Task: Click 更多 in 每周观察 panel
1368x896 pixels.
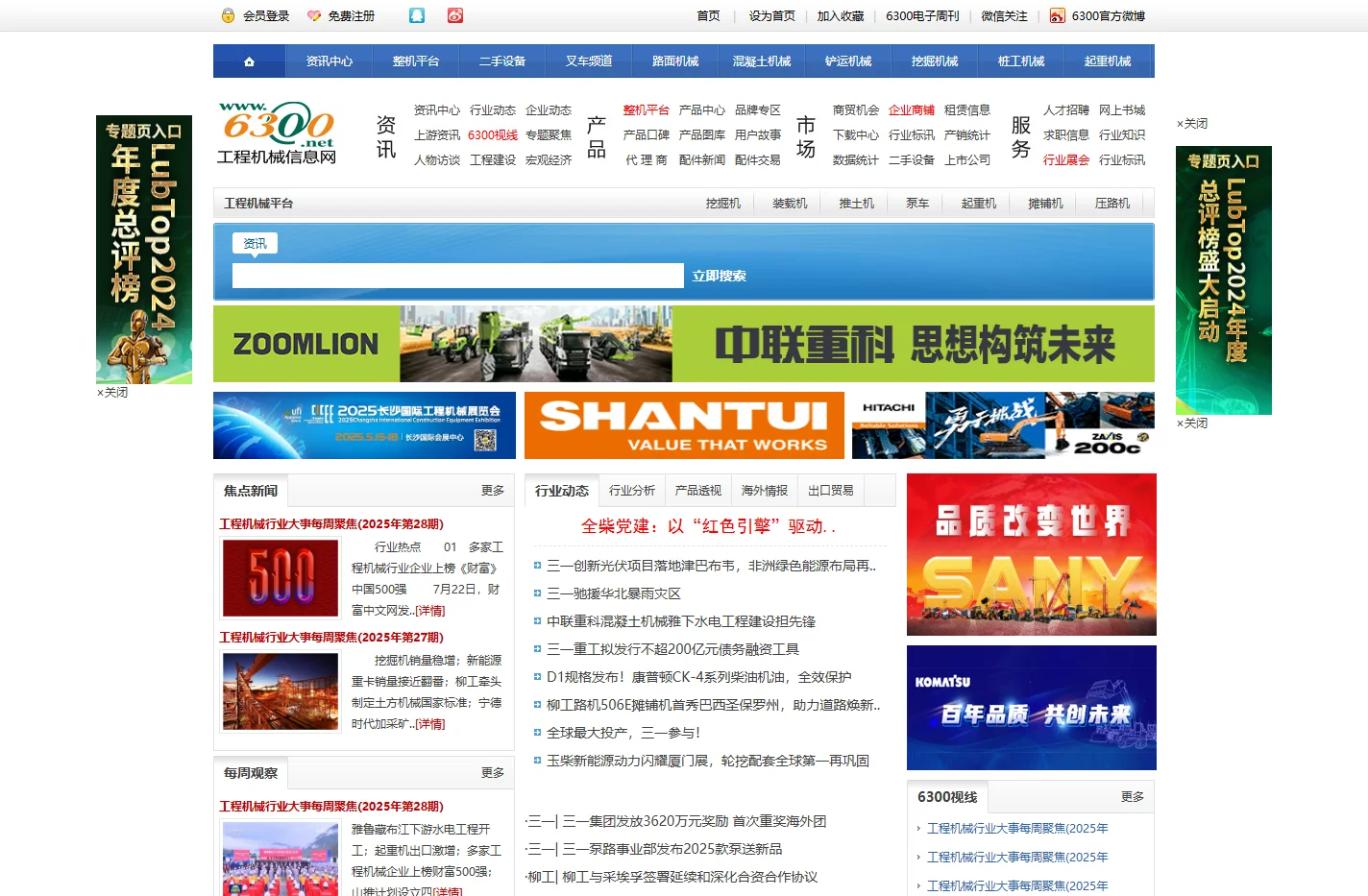Action: coord(493,773)
